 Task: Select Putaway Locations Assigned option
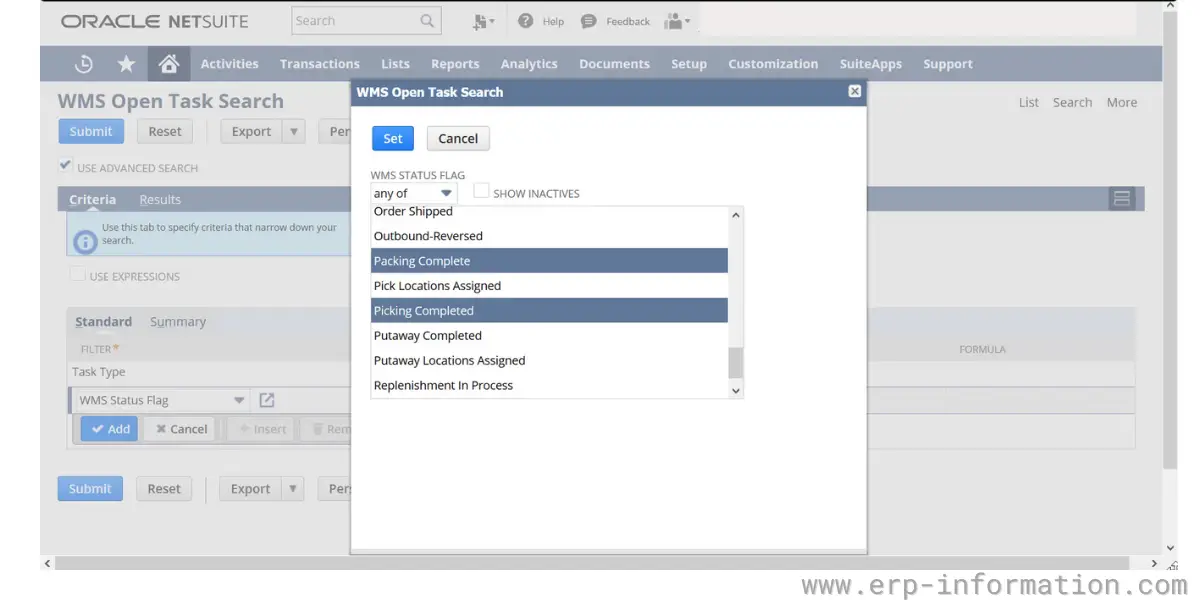(549, 361)
